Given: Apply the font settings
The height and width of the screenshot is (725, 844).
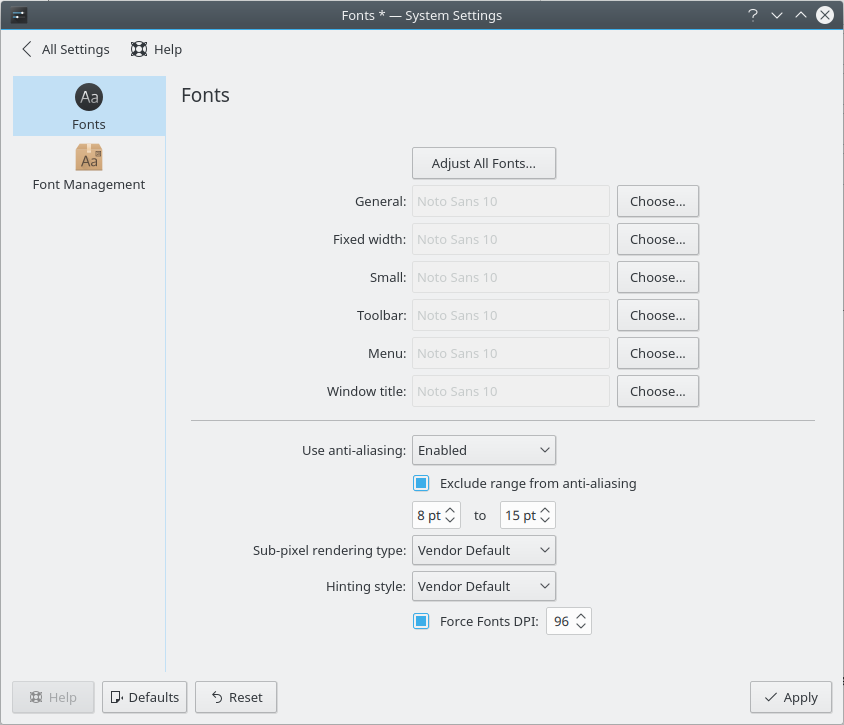Looking at the screenshot, I should point(790,697).
